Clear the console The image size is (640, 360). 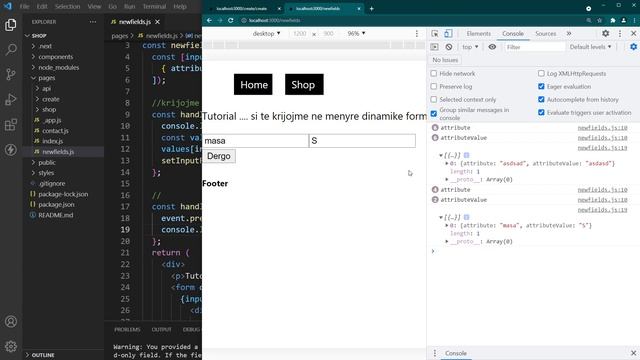449,47
